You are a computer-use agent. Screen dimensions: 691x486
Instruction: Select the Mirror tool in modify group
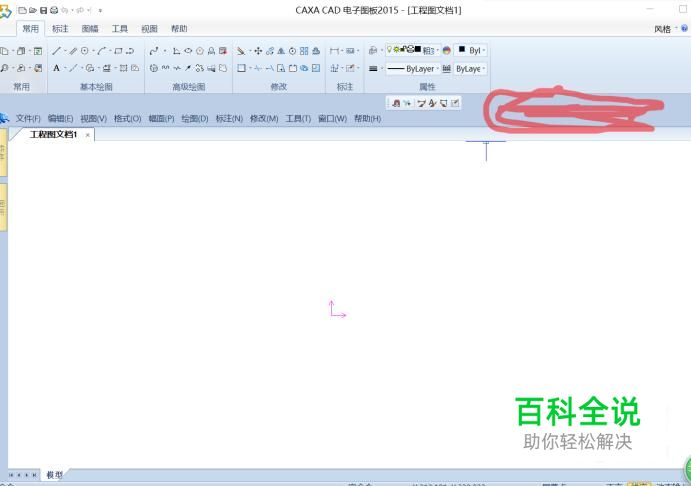(281, 51)
